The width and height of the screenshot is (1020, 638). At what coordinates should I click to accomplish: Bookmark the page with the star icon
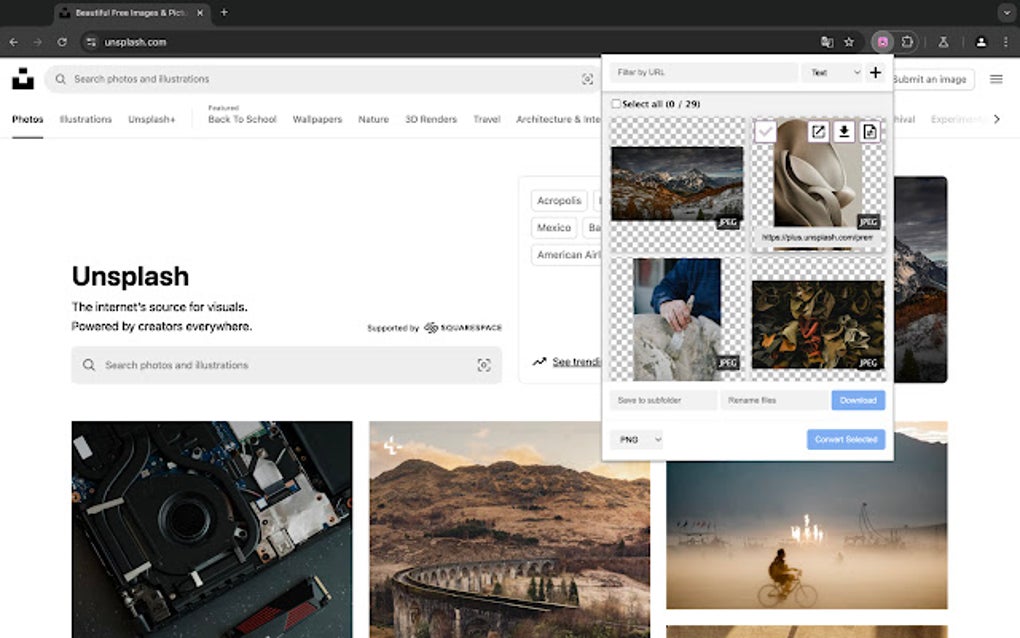pyautogui.click(x=847, y=42)
